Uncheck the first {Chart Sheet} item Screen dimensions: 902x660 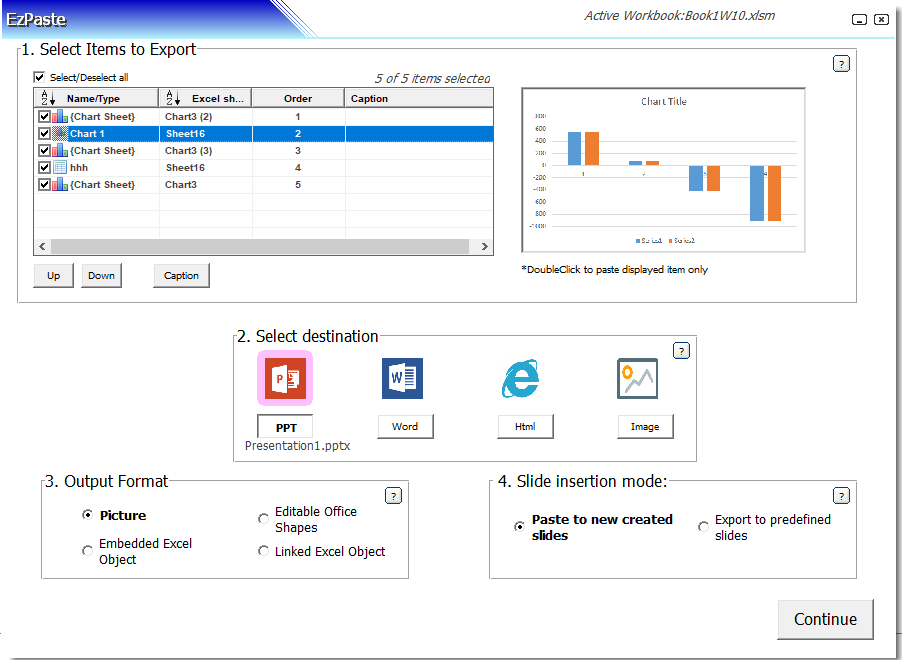pos(44,116)
